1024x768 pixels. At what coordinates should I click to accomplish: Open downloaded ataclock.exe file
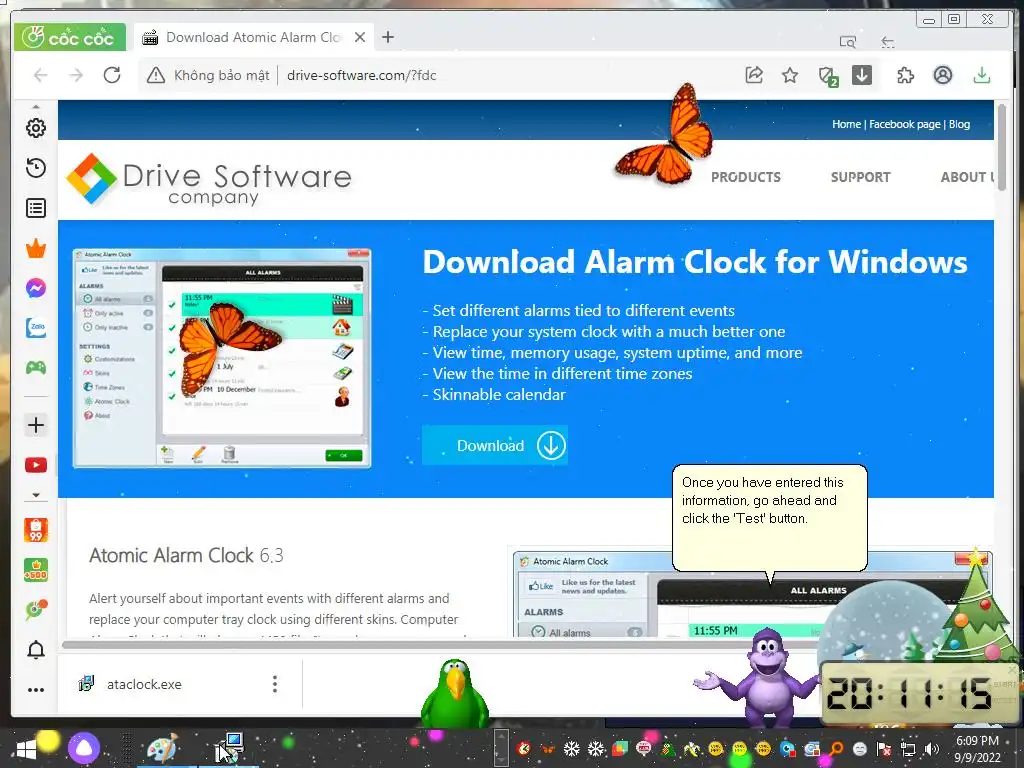(144, 684)
